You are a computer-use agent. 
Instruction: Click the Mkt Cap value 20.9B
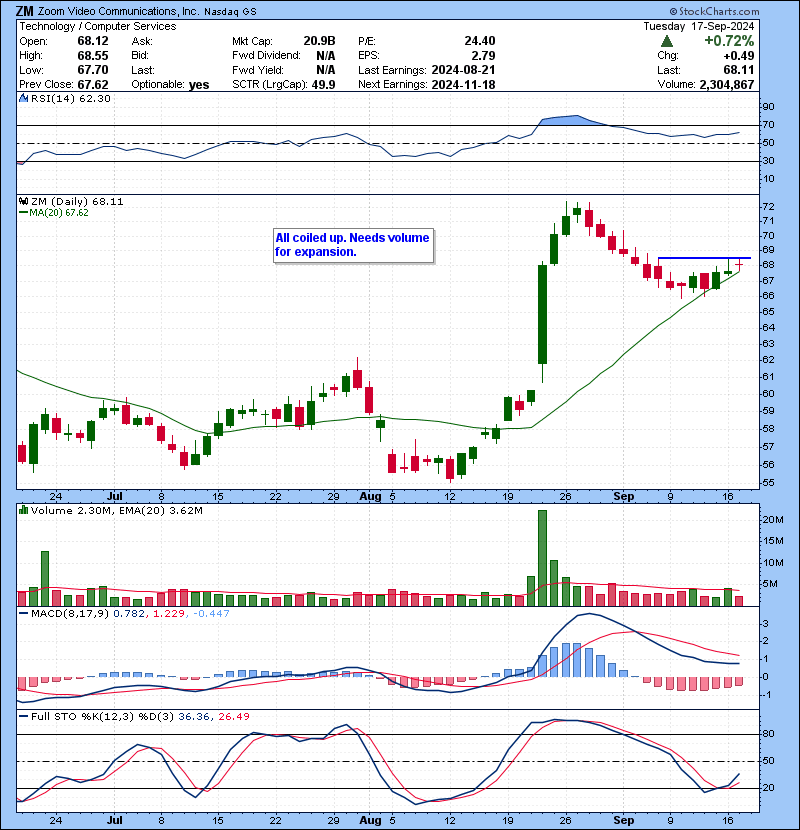[319, 41]
